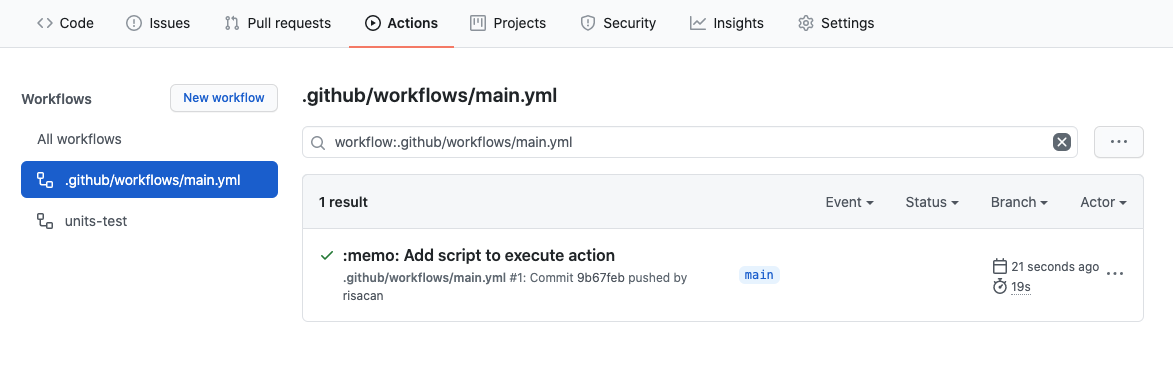The width and height of the screenshot is (1173, 388).
Task: Open the Add script to execute action run
Action: pos(479,256)
